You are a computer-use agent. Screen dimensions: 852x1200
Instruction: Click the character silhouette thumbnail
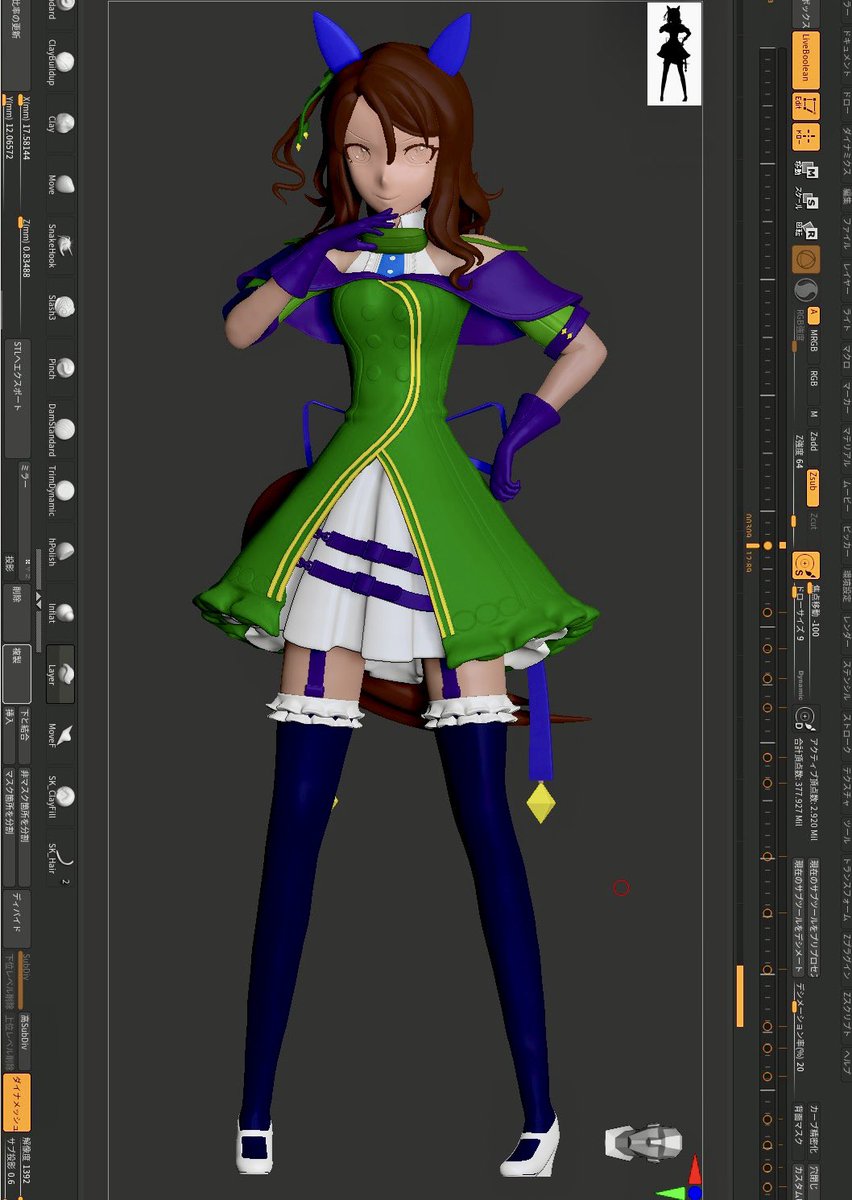[x=674, y=54]
